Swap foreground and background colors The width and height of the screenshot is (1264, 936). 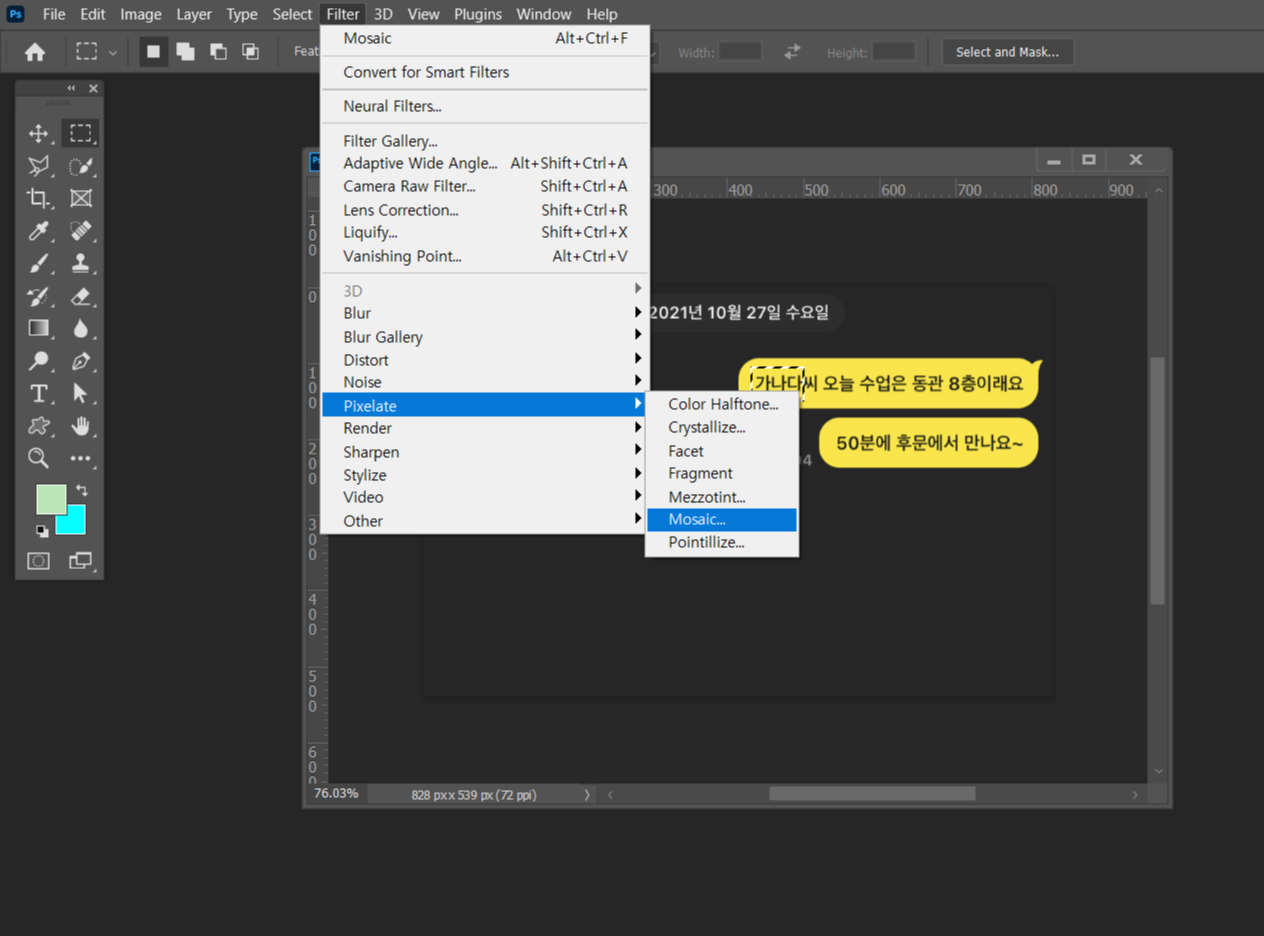82,490
